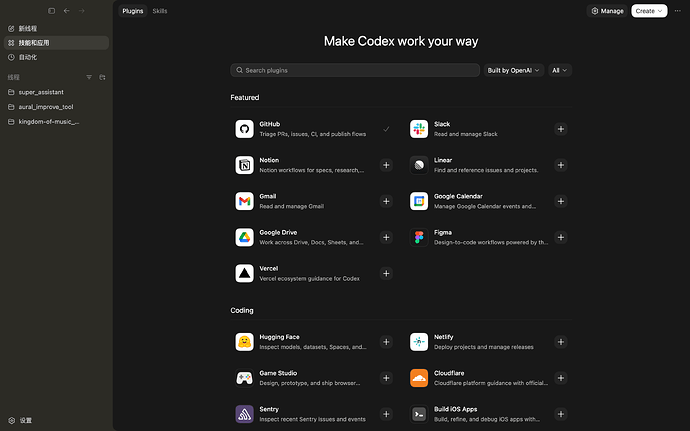690x431 pixels.
Task: Add the Netlify plugin
Action: (x=561, y=342)
